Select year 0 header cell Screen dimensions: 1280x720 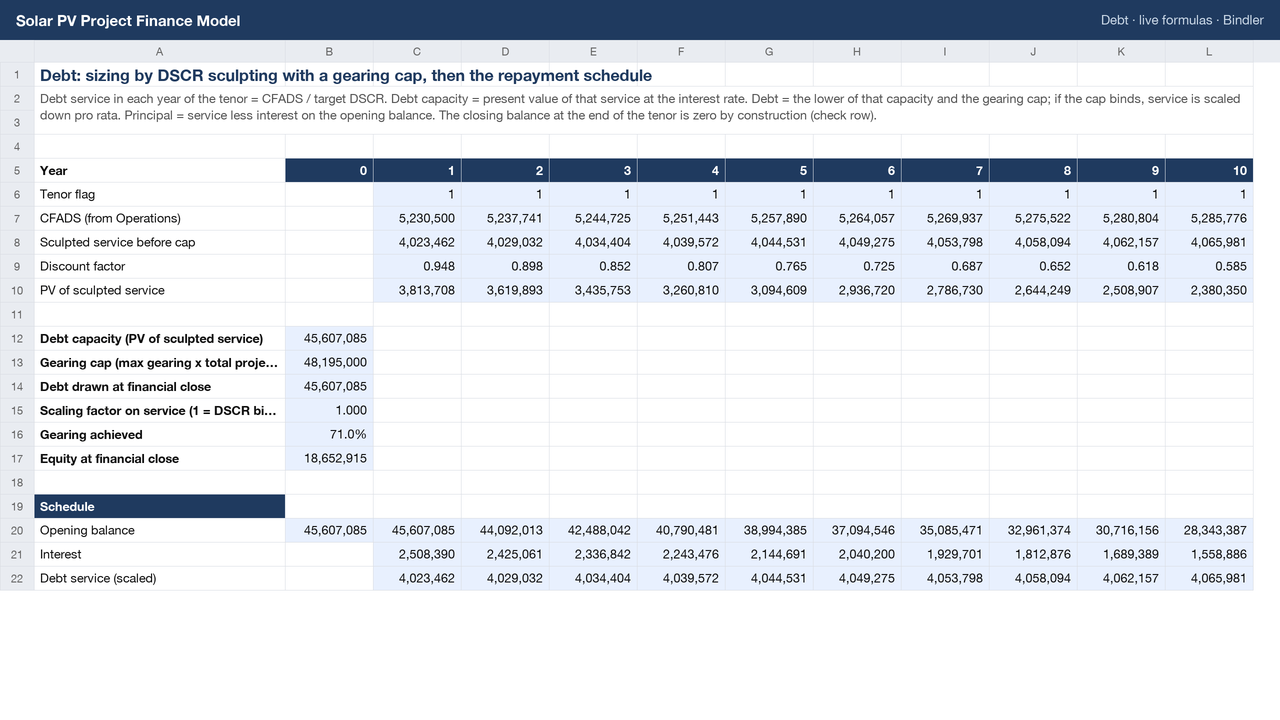coord(329,170)
